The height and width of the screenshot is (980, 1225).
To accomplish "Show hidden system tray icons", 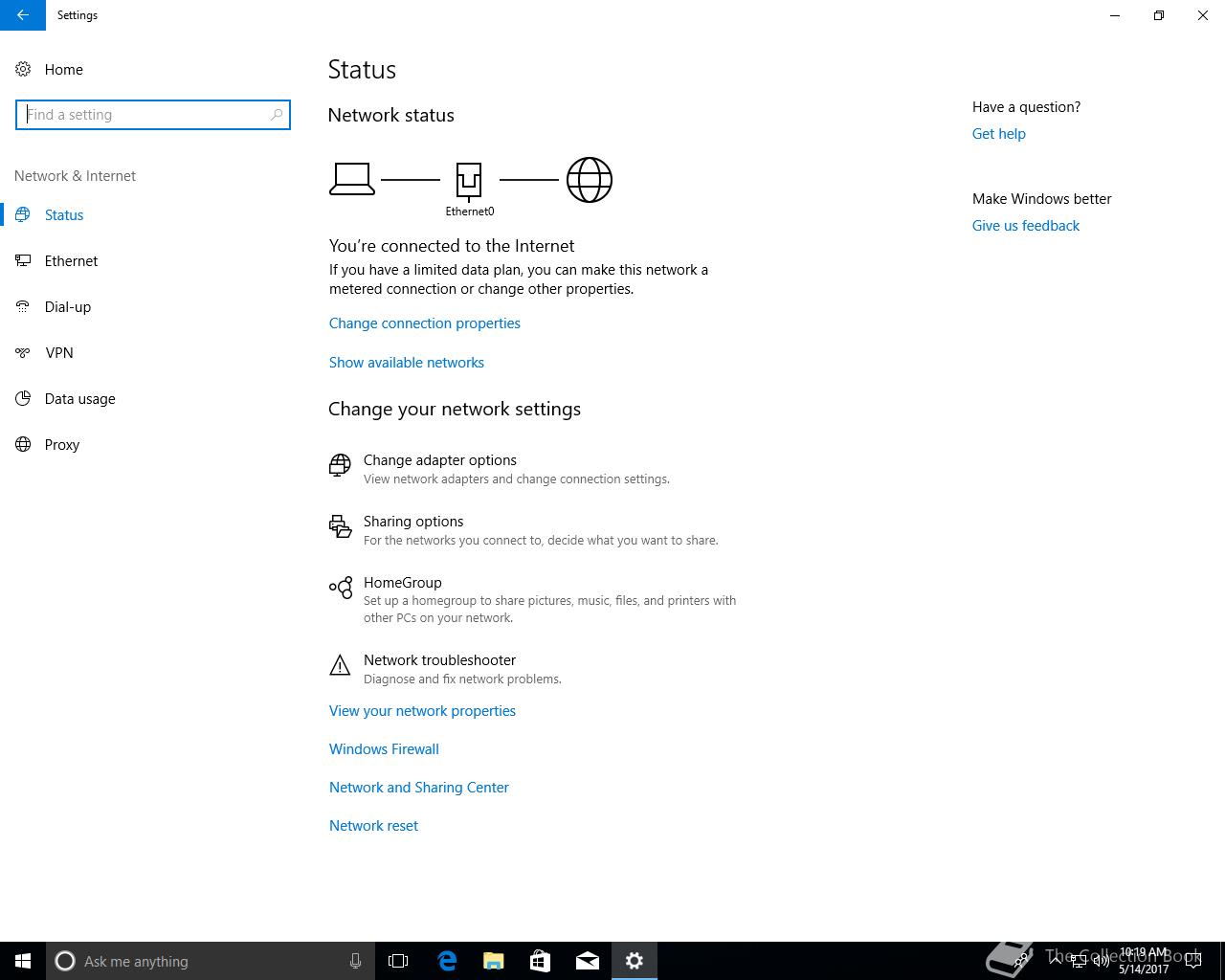I will click(x=1056, y=960).
